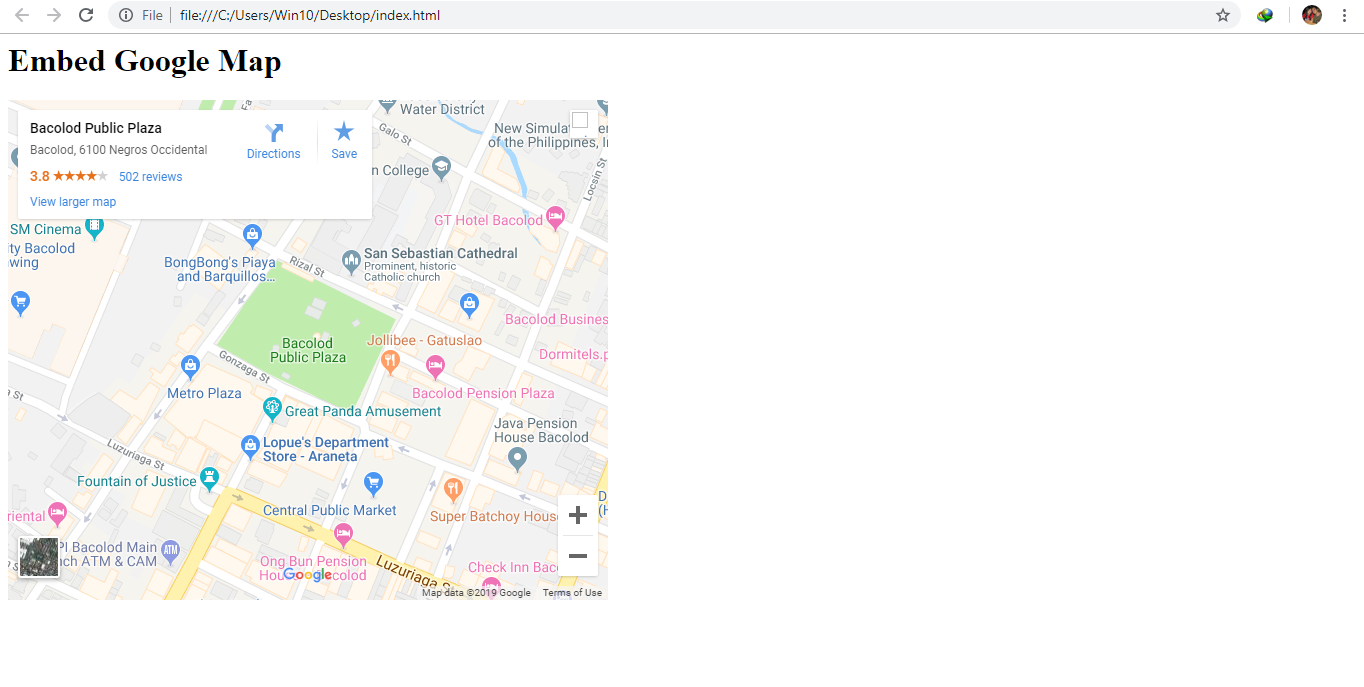The image size is (1364, 687).
Task: Select the Metro Plaza shopping pin
Action: point(191,367)
